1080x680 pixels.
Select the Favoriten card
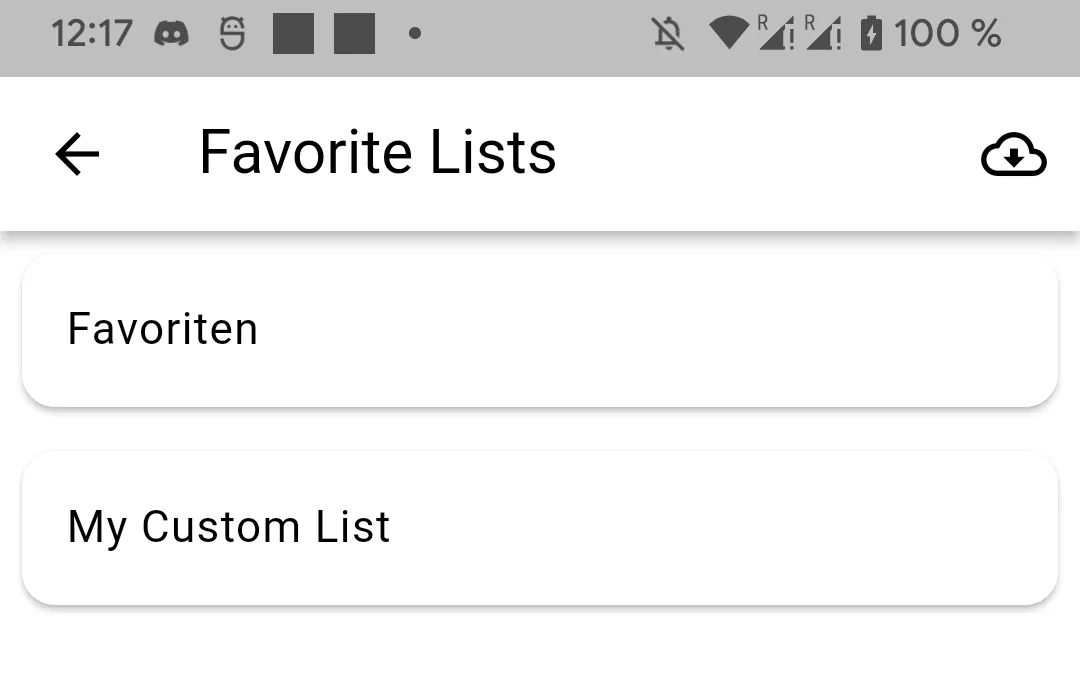pyautogui.click(x=540, y=330)
